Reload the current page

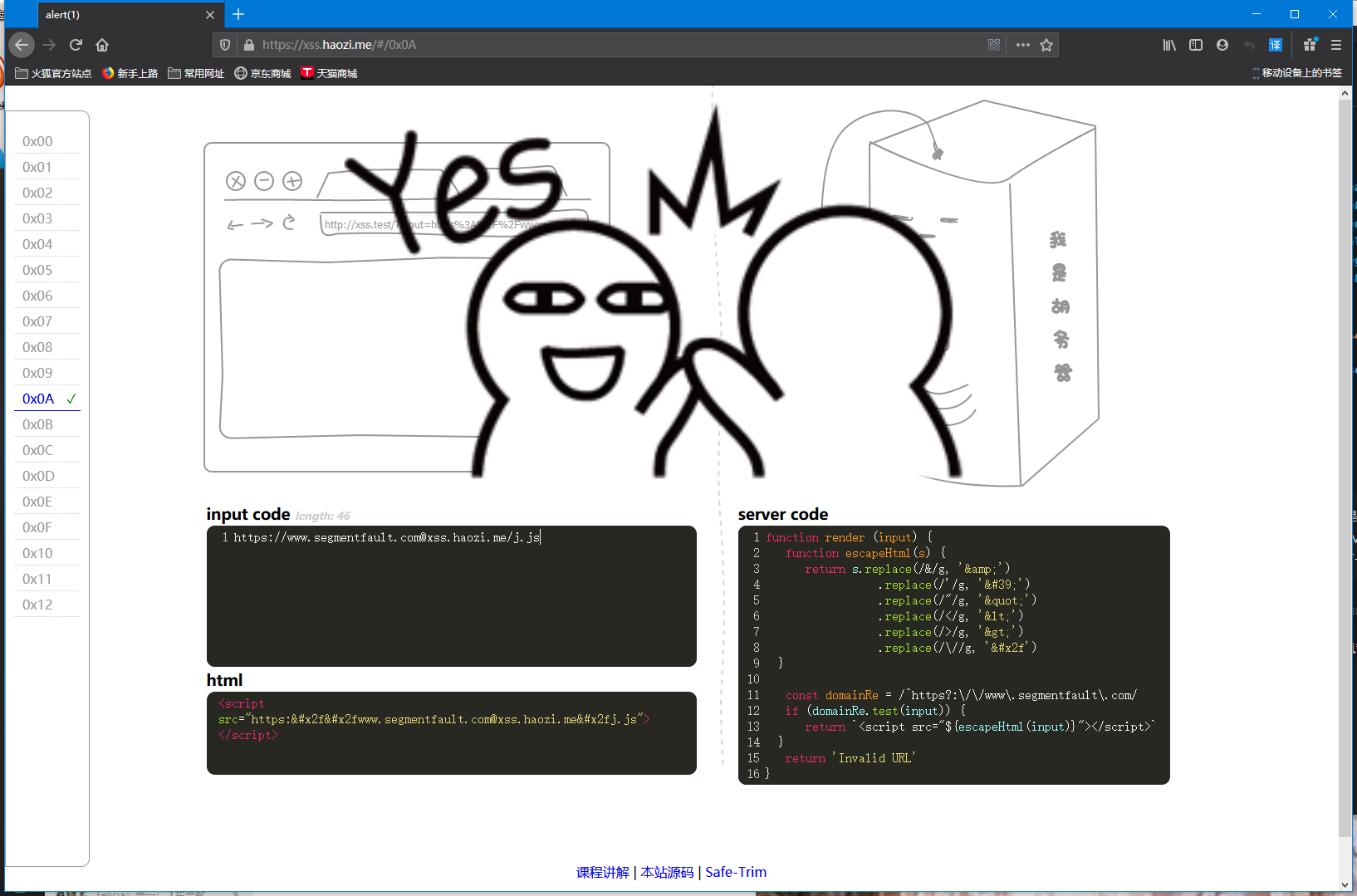coord(76,45)
